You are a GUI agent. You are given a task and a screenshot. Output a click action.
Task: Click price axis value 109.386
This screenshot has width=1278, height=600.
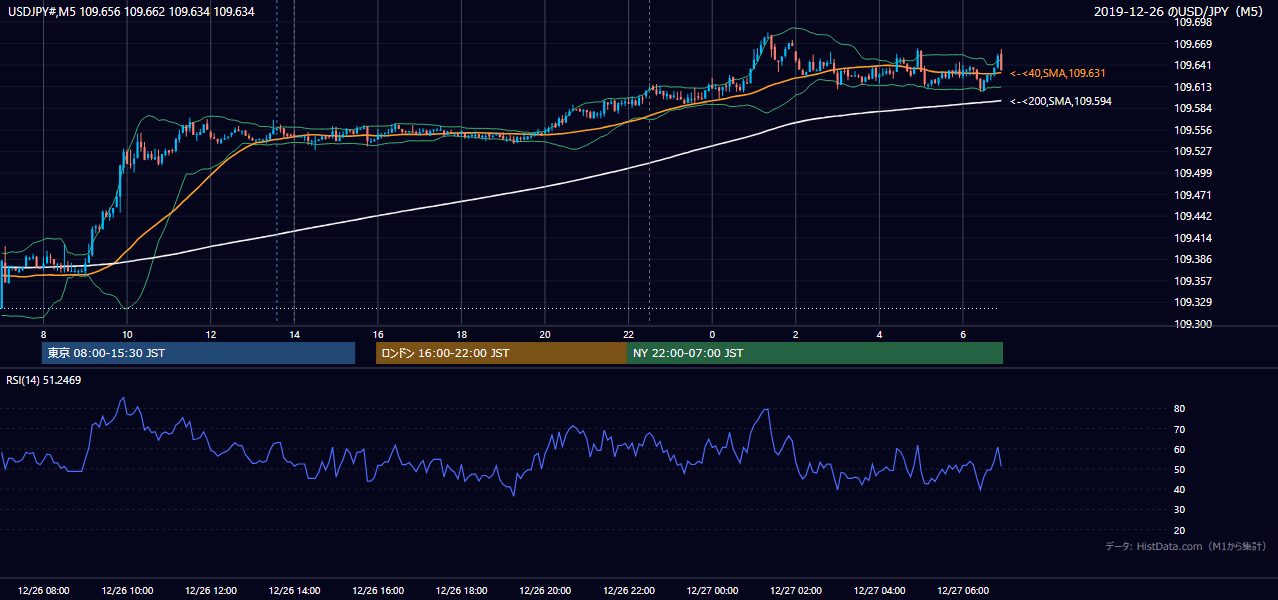[x=1193, y=259]
